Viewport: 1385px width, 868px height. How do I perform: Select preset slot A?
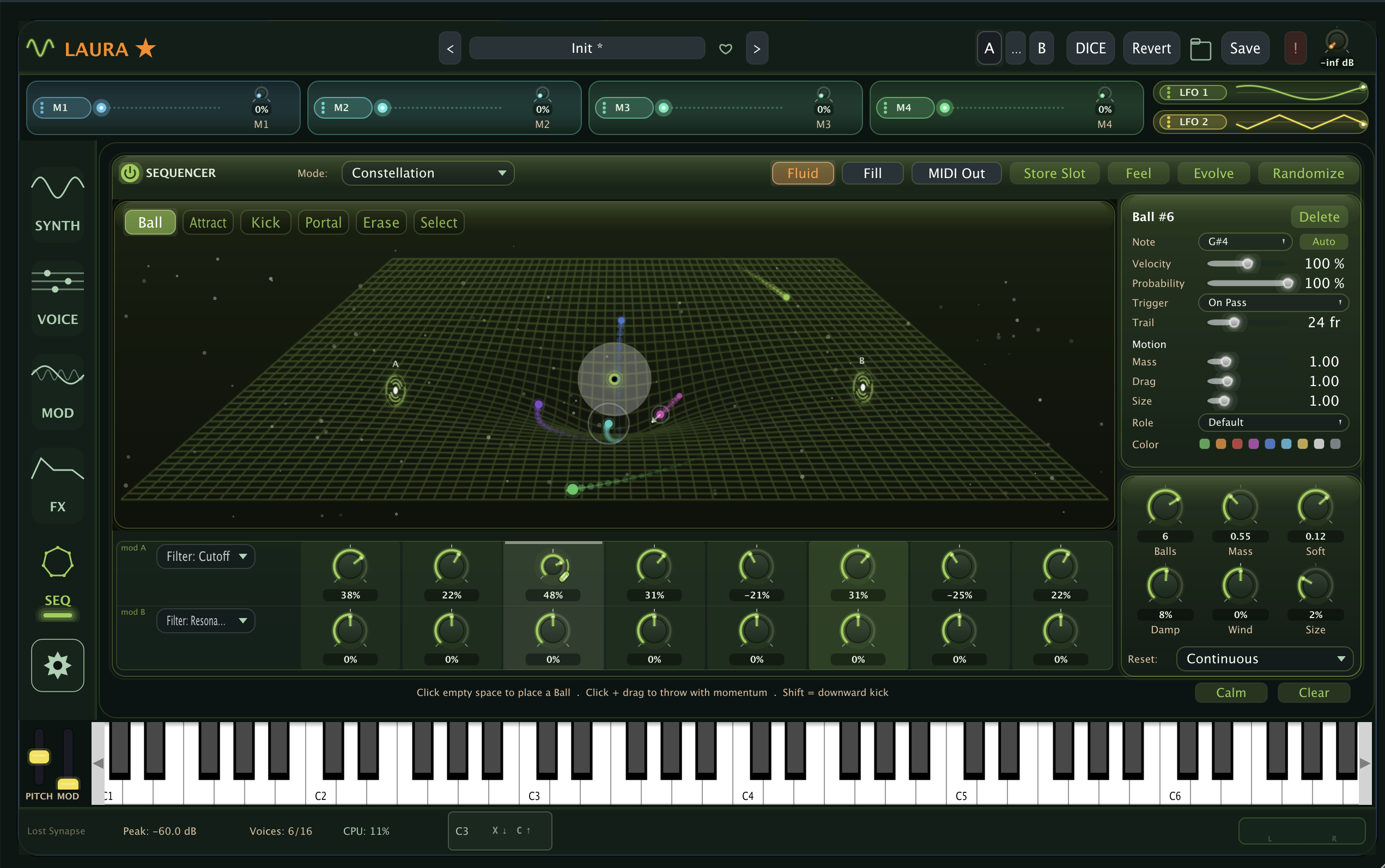[989, 48]
